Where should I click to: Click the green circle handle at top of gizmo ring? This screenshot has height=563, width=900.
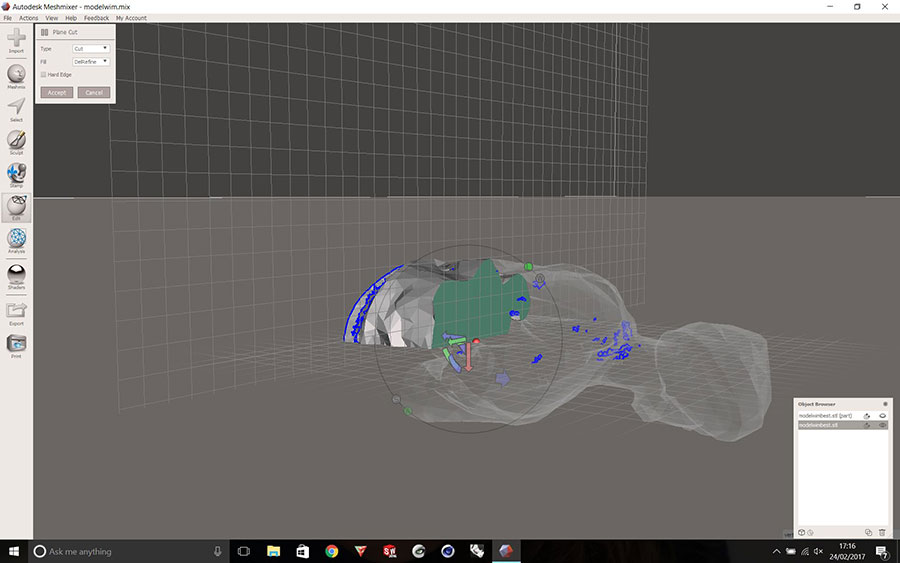coord(529,266)
